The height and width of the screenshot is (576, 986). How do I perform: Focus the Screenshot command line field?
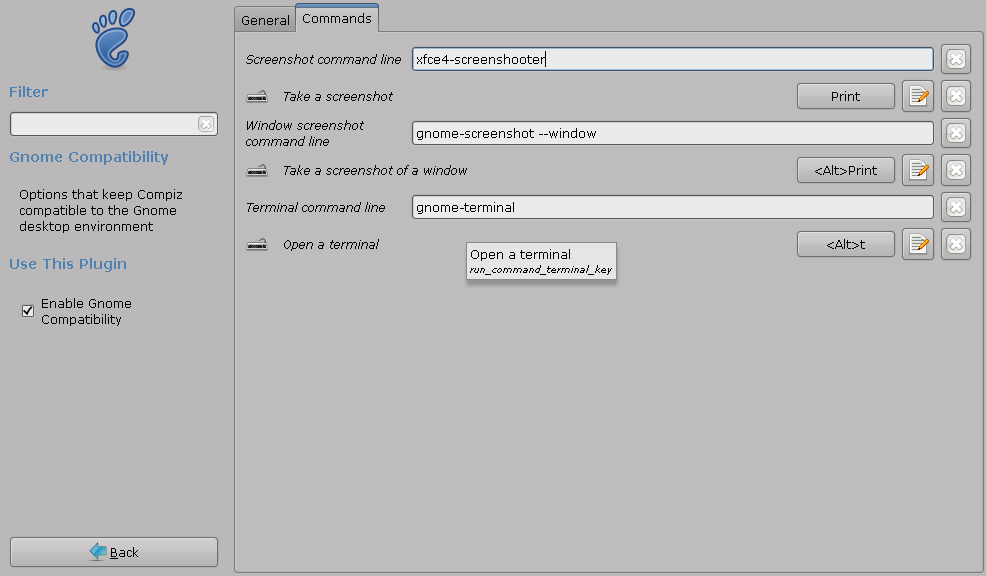pos(673,59)
